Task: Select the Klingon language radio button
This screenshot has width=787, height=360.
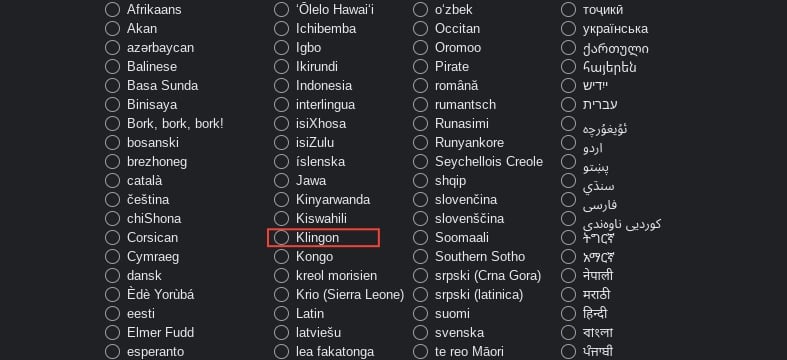Action: click(282, 237)
